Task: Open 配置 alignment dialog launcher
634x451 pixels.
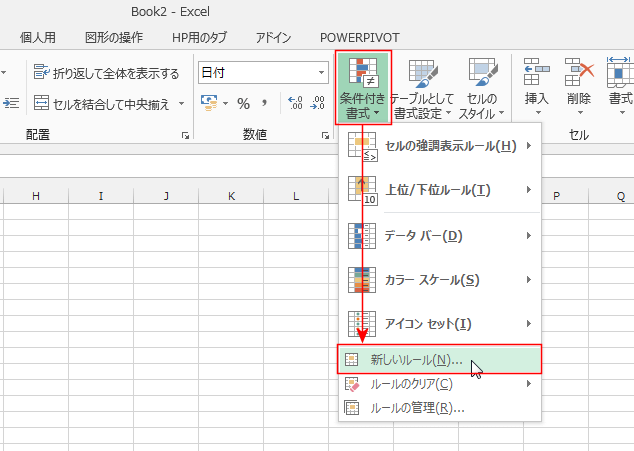Action: (x=186, y=136)
